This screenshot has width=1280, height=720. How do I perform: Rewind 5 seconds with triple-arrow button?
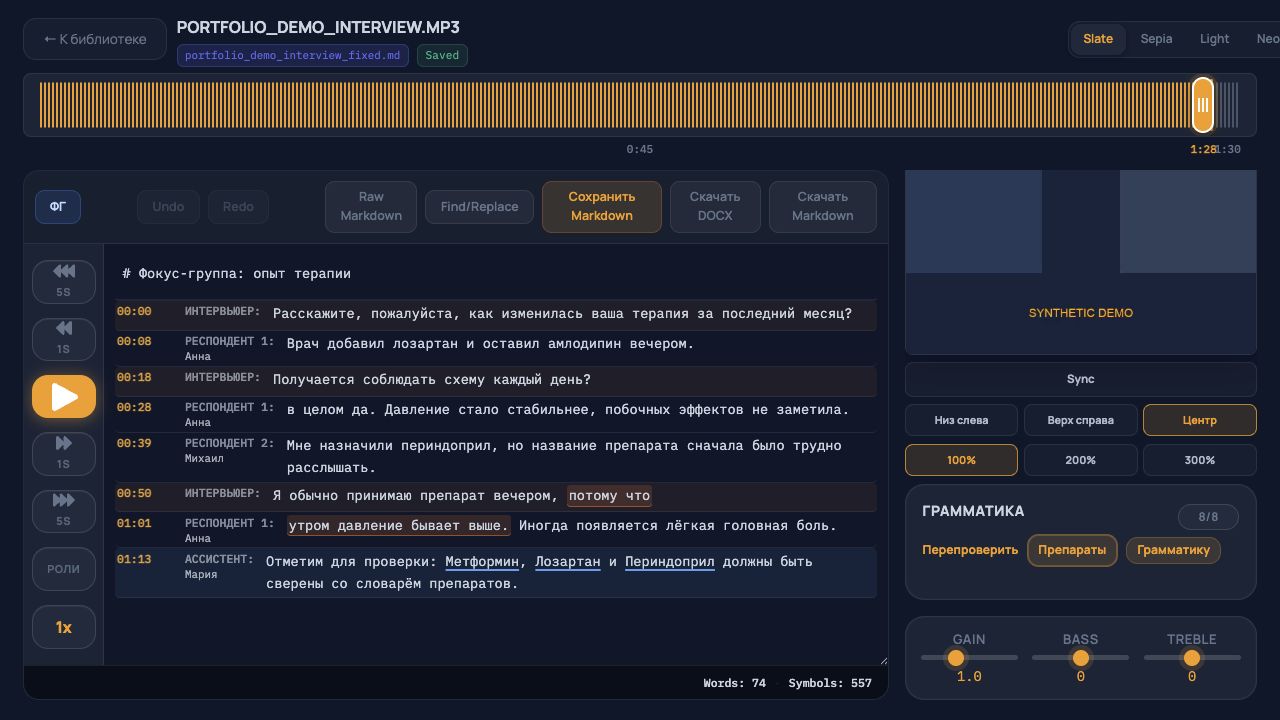(64, 281)
